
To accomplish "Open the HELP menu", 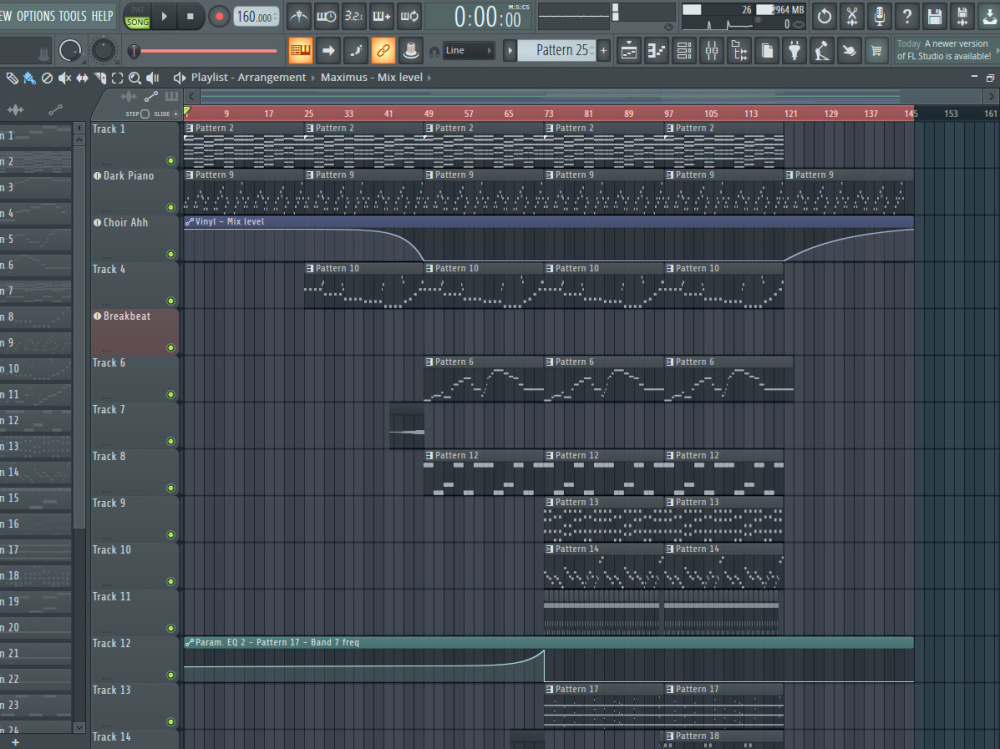I will click(102, 16).
